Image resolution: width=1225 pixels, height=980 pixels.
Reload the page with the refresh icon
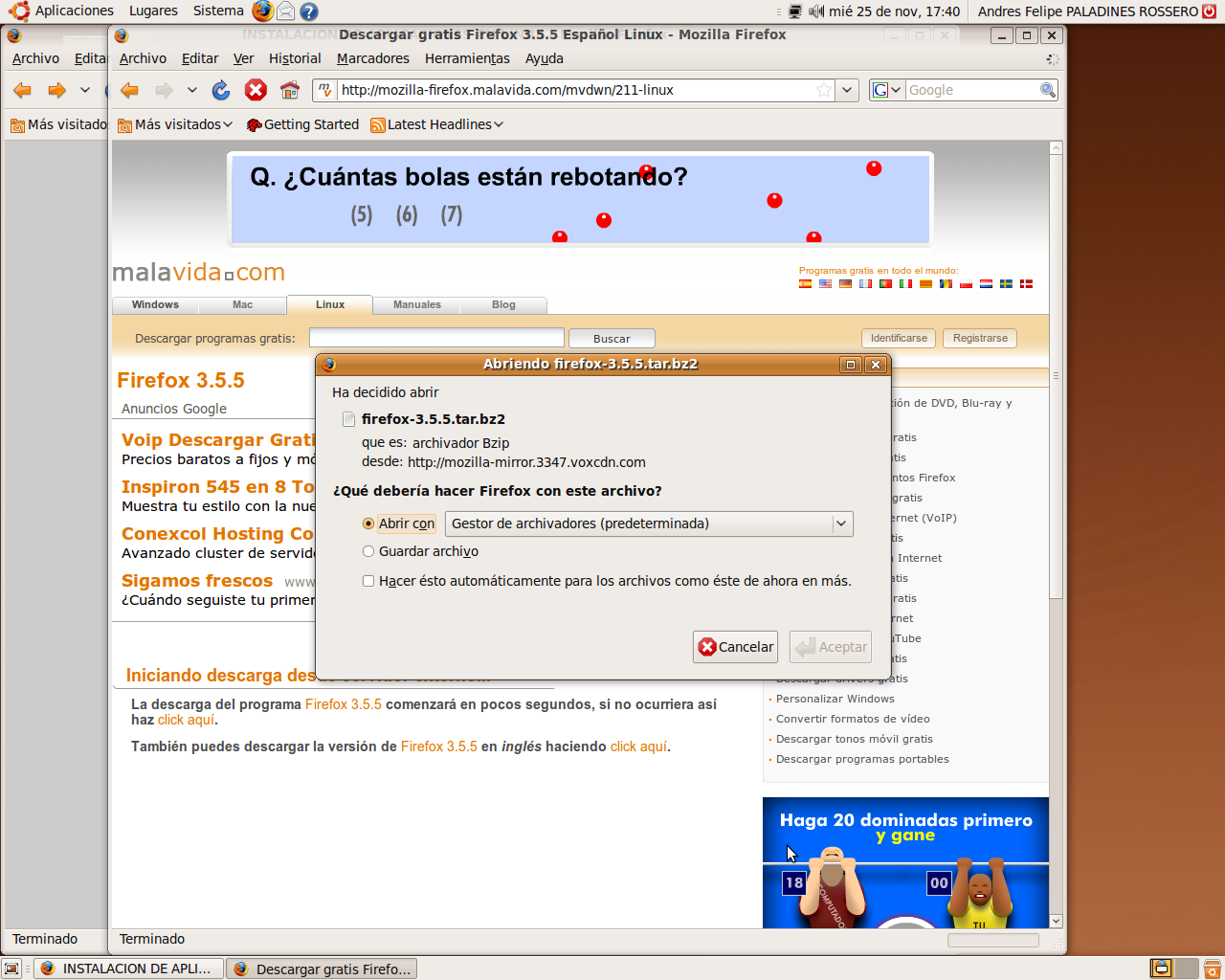point(221,90)
